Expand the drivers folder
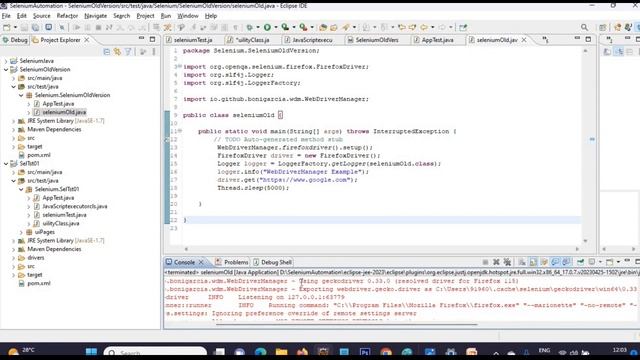 pyautogui.click(x=13, y=258)
